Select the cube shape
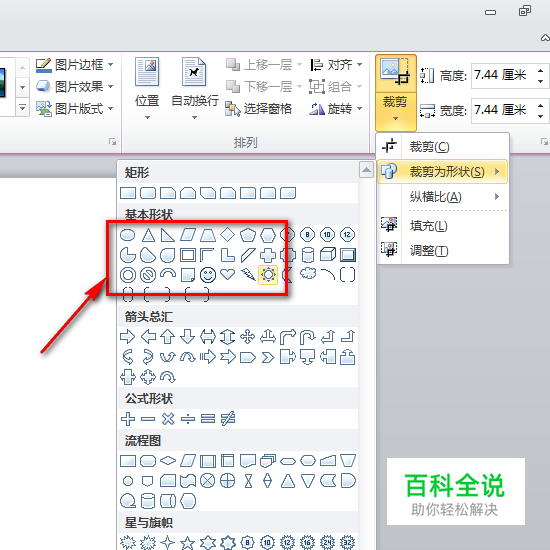This screenshot has width=550, height=550. click(328, 255)
